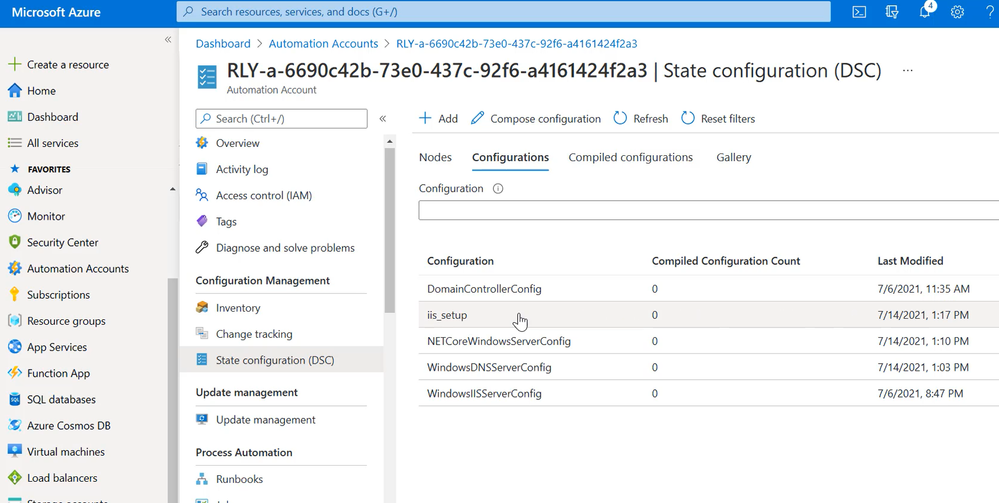This screenshot has width=999, height=503.
Task: Click Compose configuration in toolbar
Action: (535, 119)
